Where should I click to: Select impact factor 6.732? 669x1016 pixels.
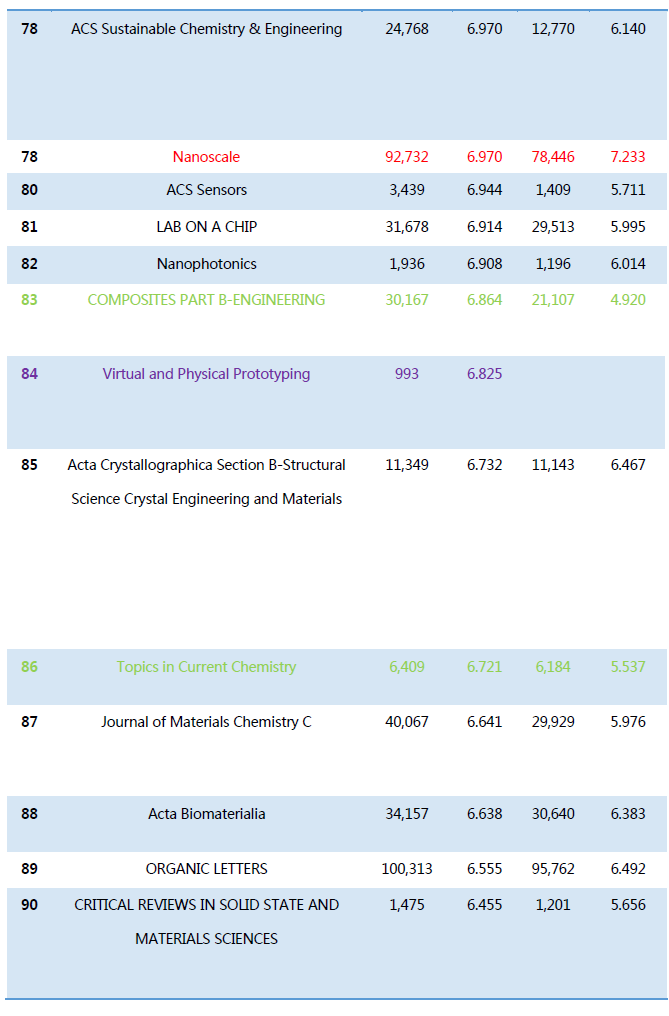[484, 465]
